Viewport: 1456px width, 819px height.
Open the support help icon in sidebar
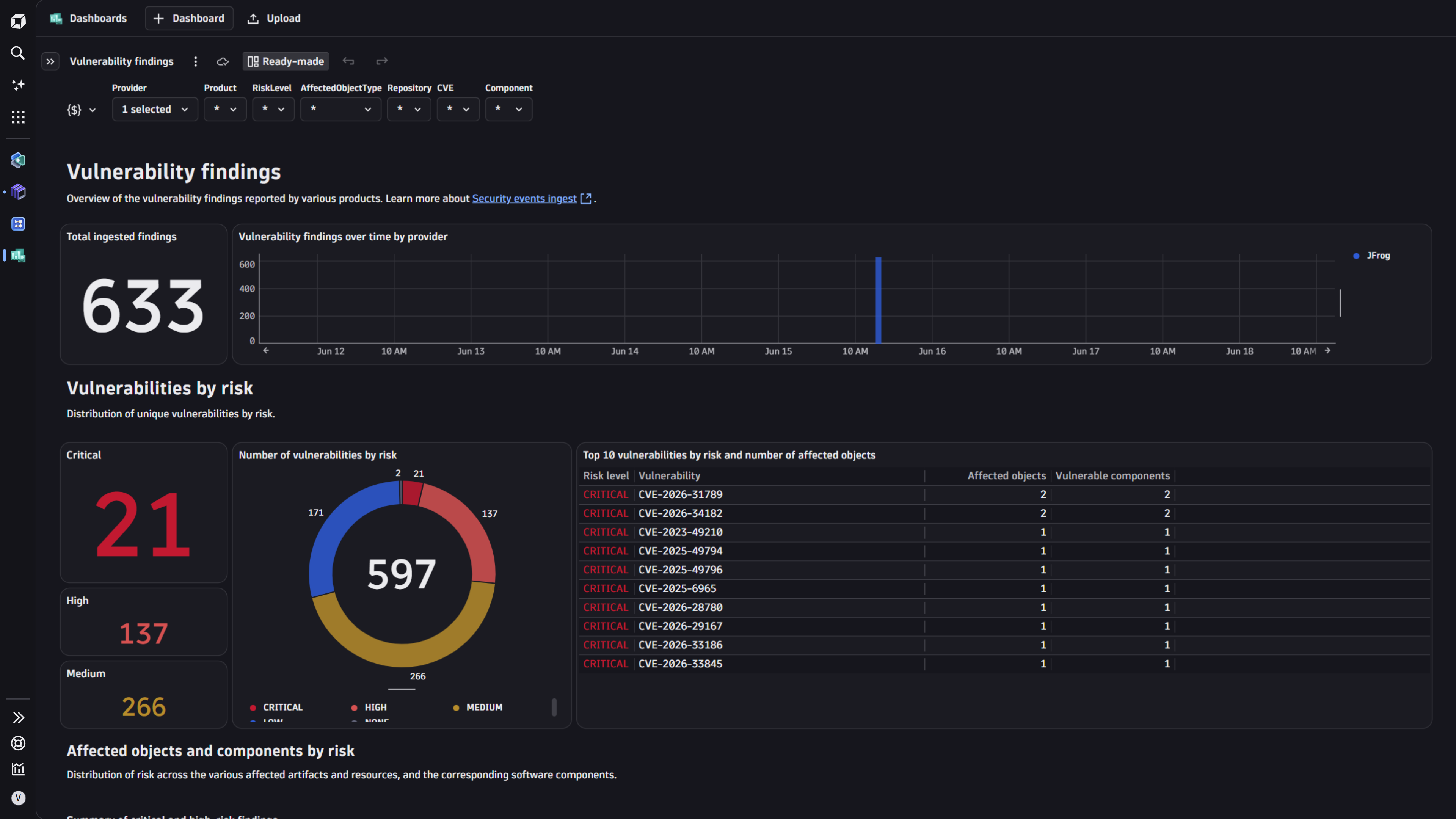coord(18,743)
